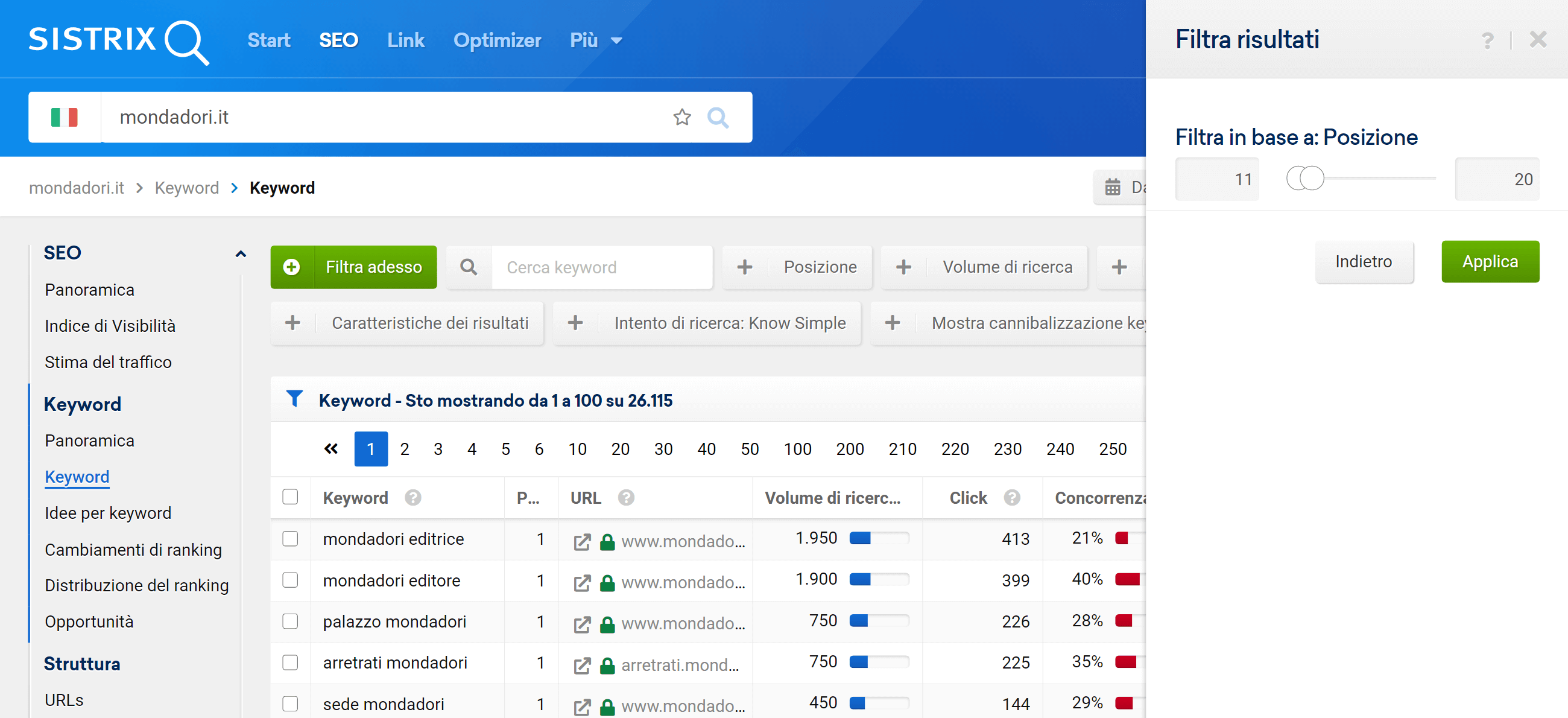Open URLs under Struttura in sidebar

64,700
